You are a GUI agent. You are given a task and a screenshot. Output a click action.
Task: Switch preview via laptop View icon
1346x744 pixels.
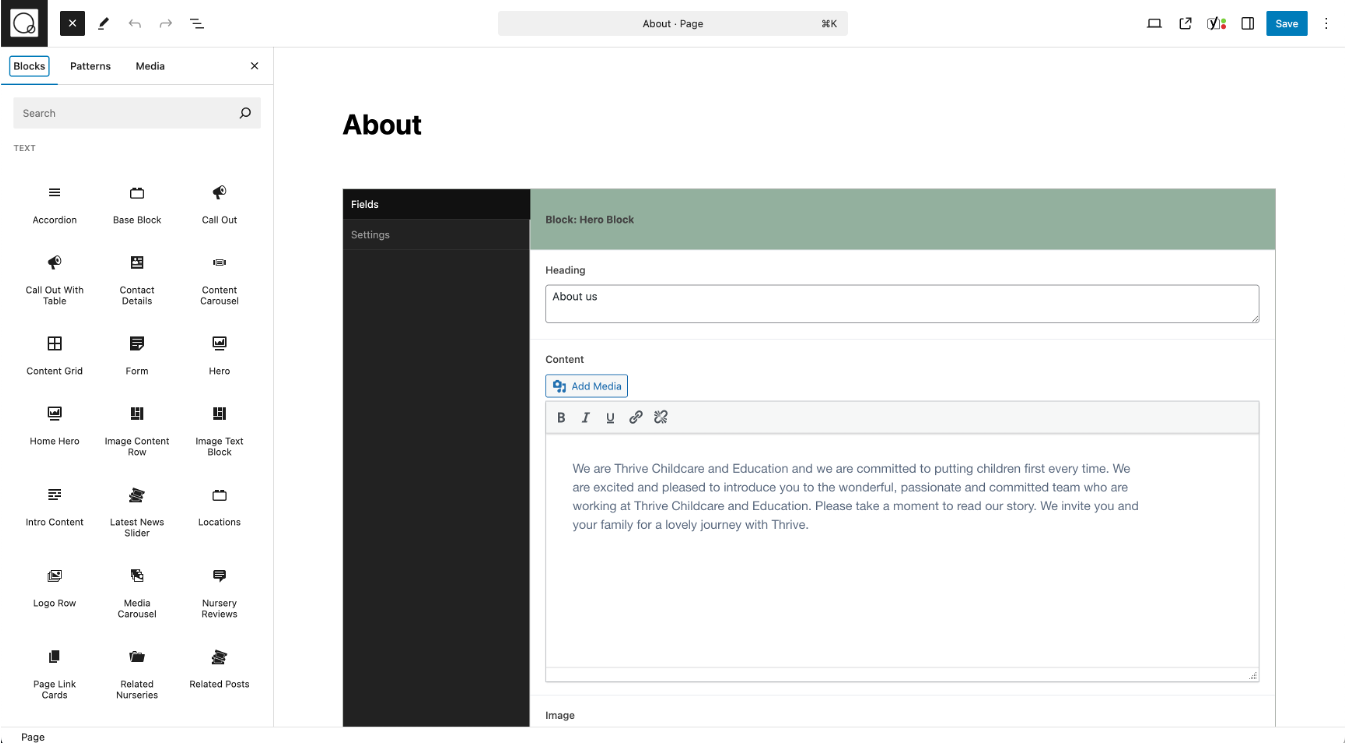[1154, 23]
